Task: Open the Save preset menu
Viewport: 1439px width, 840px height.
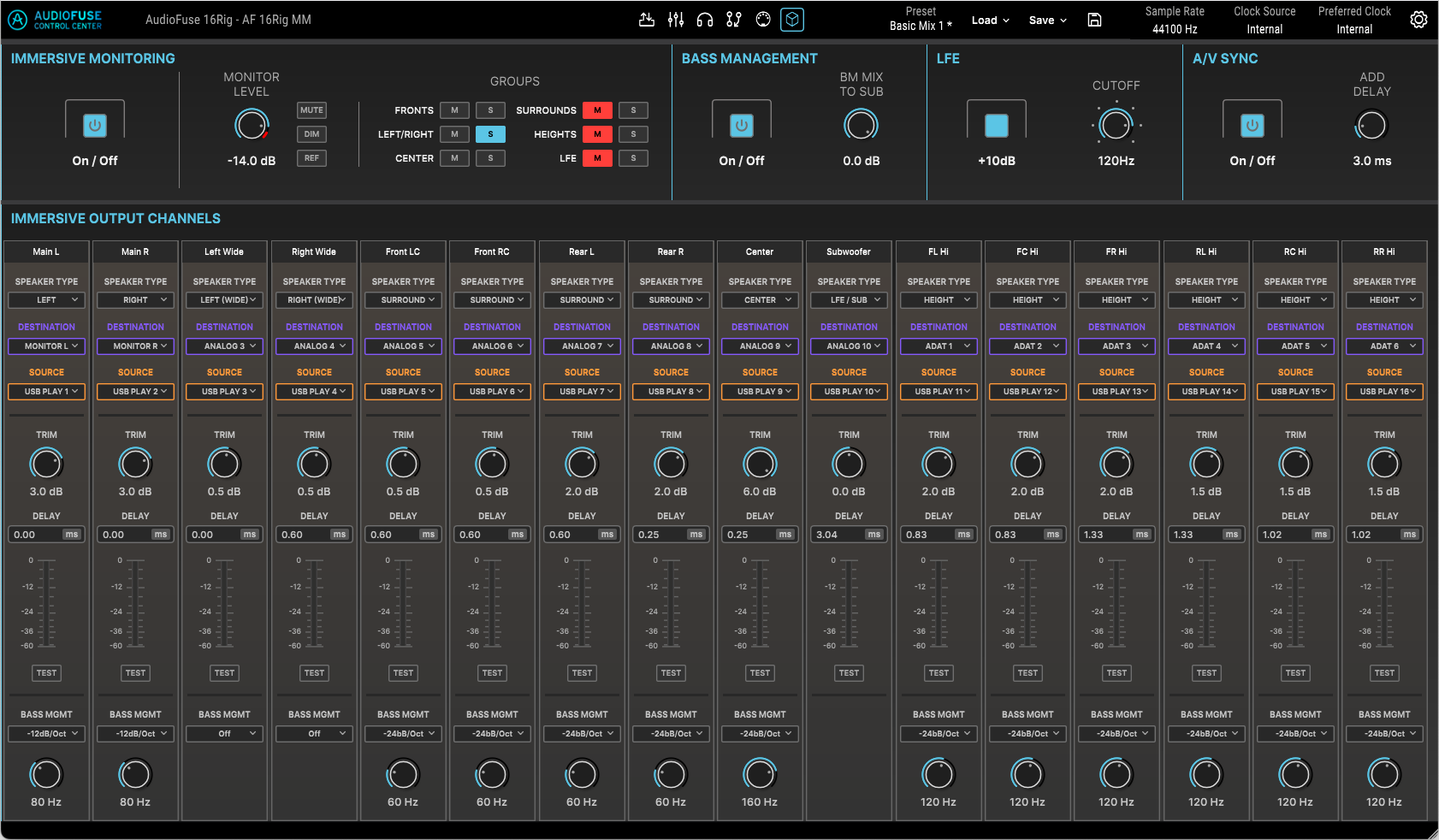Action: pos(1048,21)
